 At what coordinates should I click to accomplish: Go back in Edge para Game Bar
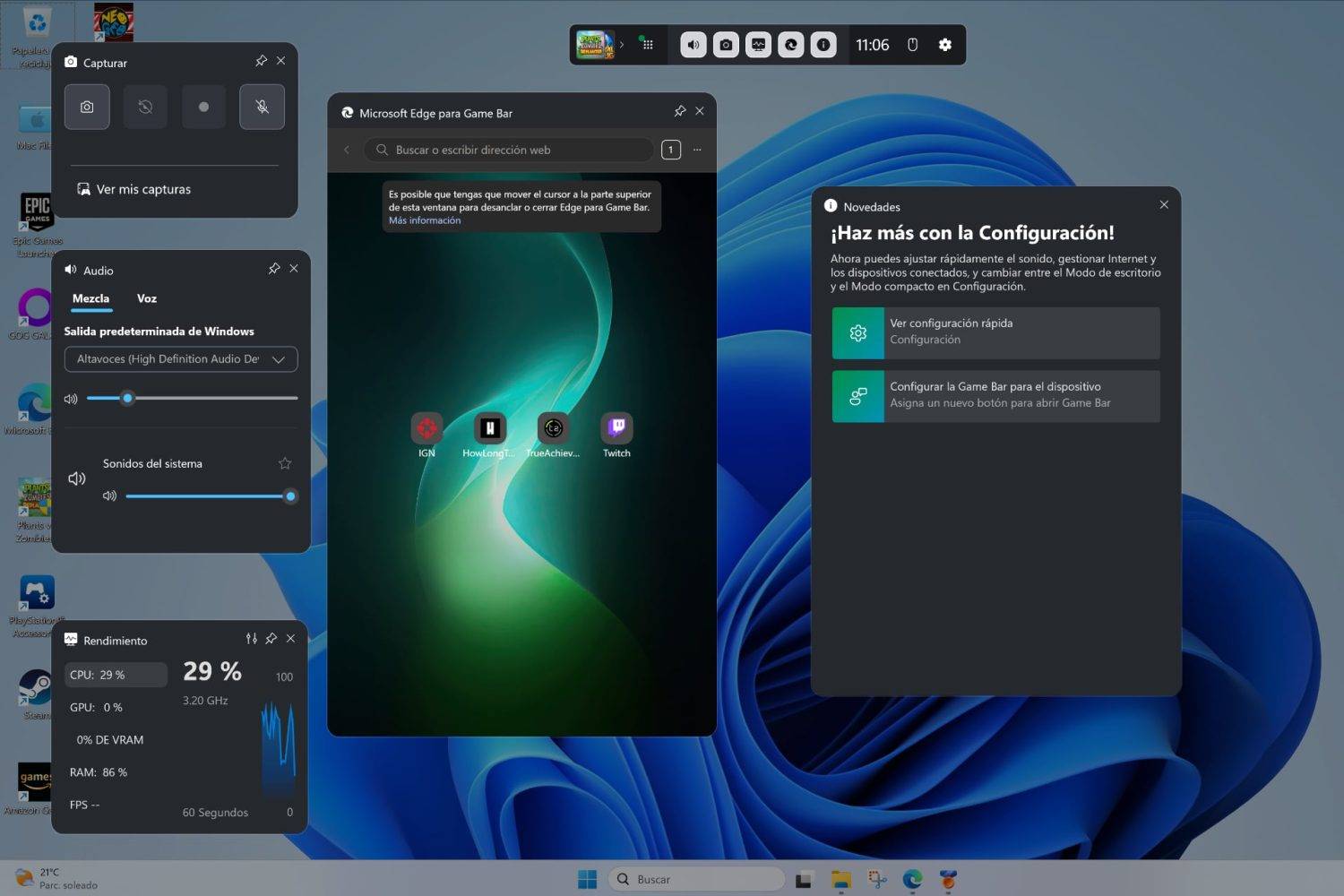click(347, 150)
